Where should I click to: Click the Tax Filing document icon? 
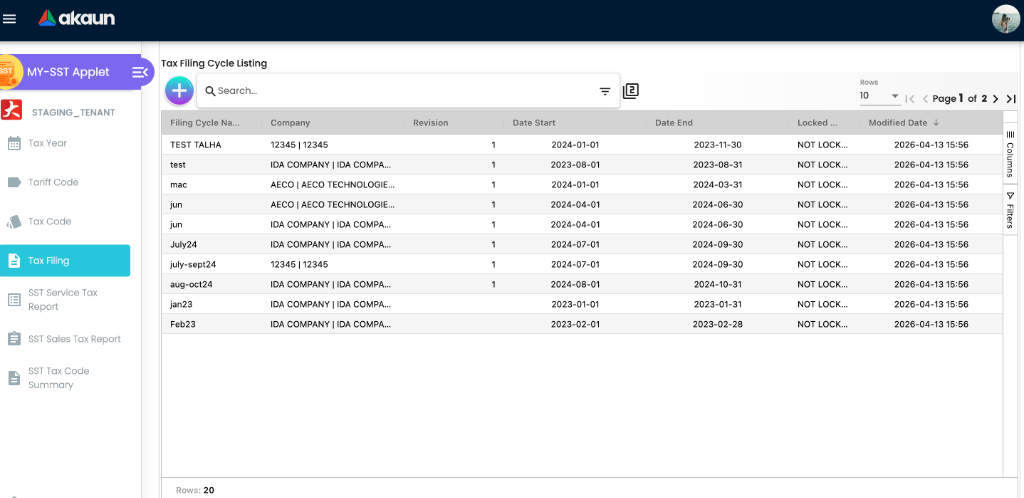[14, 260]
